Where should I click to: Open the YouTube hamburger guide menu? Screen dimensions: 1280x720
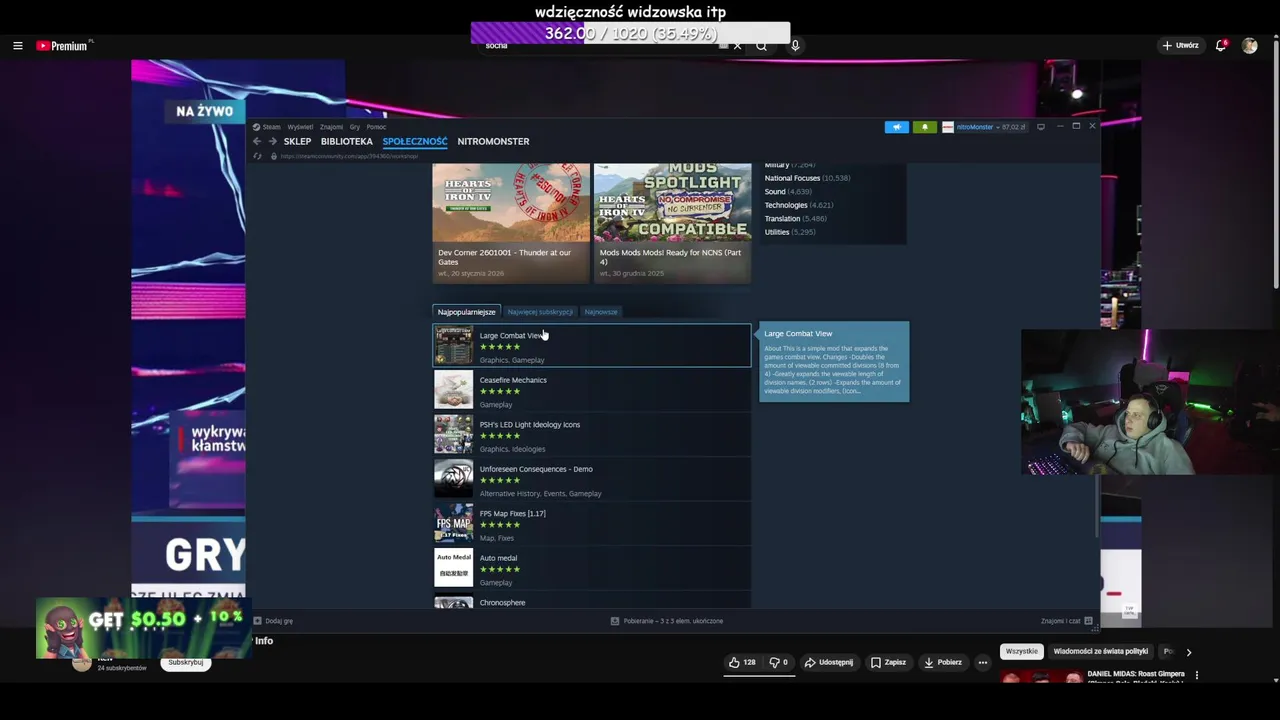click(x=17, y=46)
